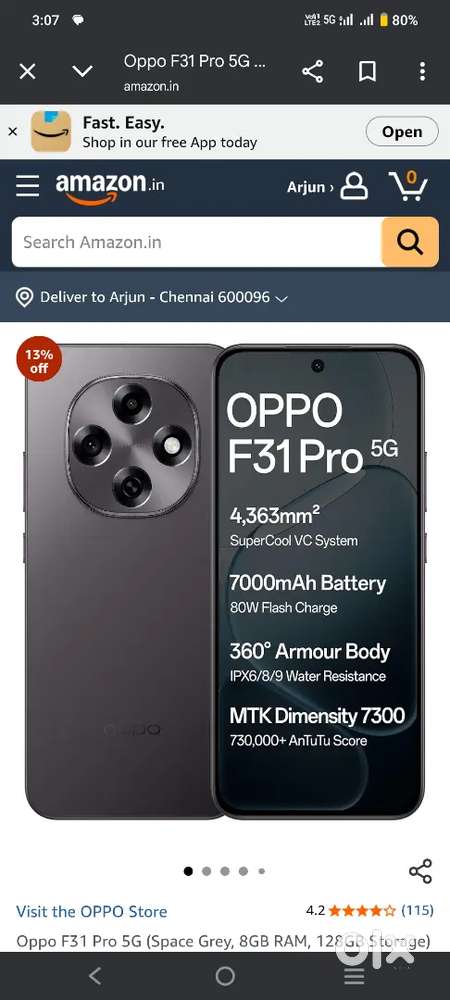Expand the tab down-arrow chevron

pyautogui.click(x=82, y=71)
